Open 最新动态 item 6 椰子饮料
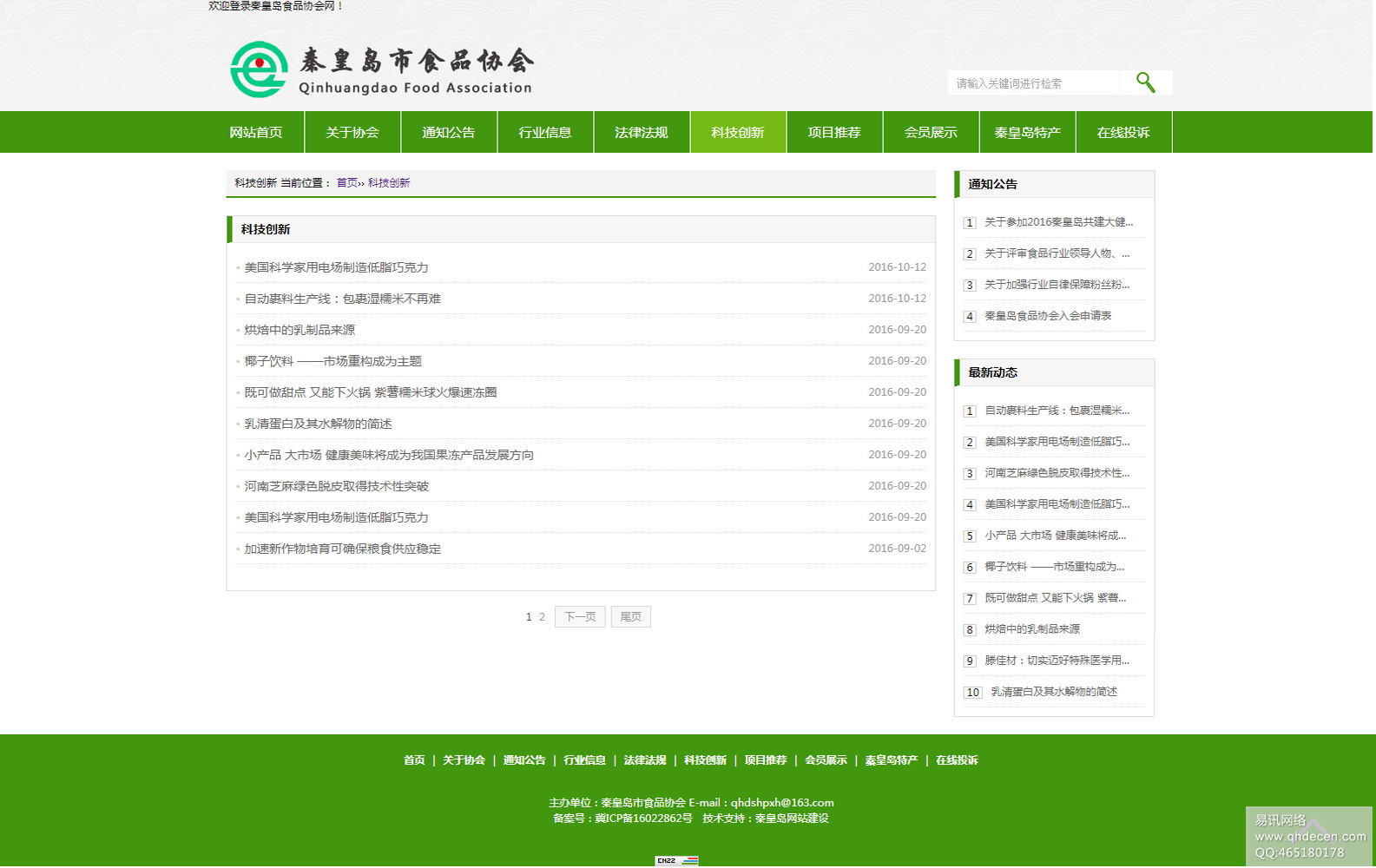Image resolution: width=1376 pixels, height=868 pixels. click(x=1054, y=567)
